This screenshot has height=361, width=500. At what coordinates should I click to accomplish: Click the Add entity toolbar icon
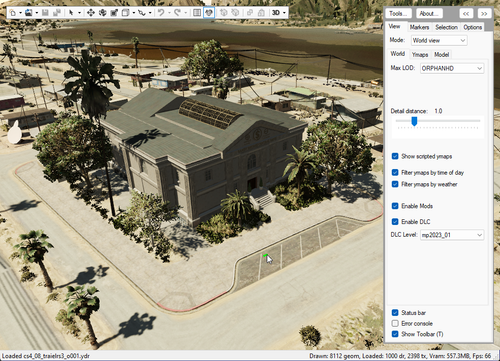click(x=224, y=13)
